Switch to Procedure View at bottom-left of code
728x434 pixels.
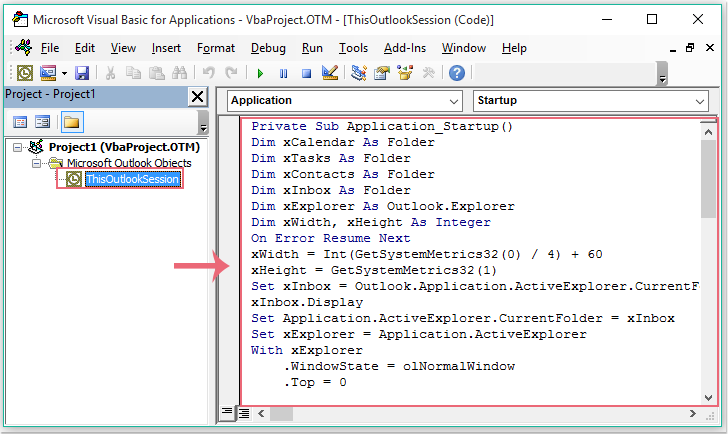tap(228, 412)
